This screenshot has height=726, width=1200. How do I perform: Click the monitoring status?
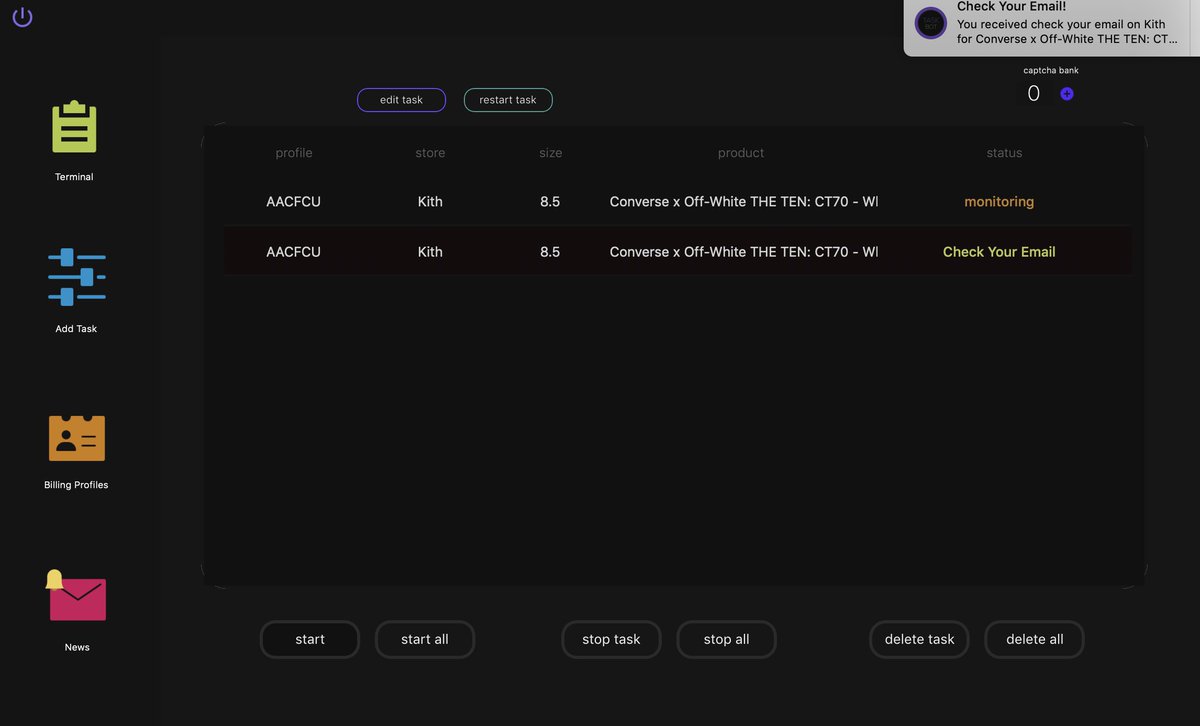coord(999,202)
